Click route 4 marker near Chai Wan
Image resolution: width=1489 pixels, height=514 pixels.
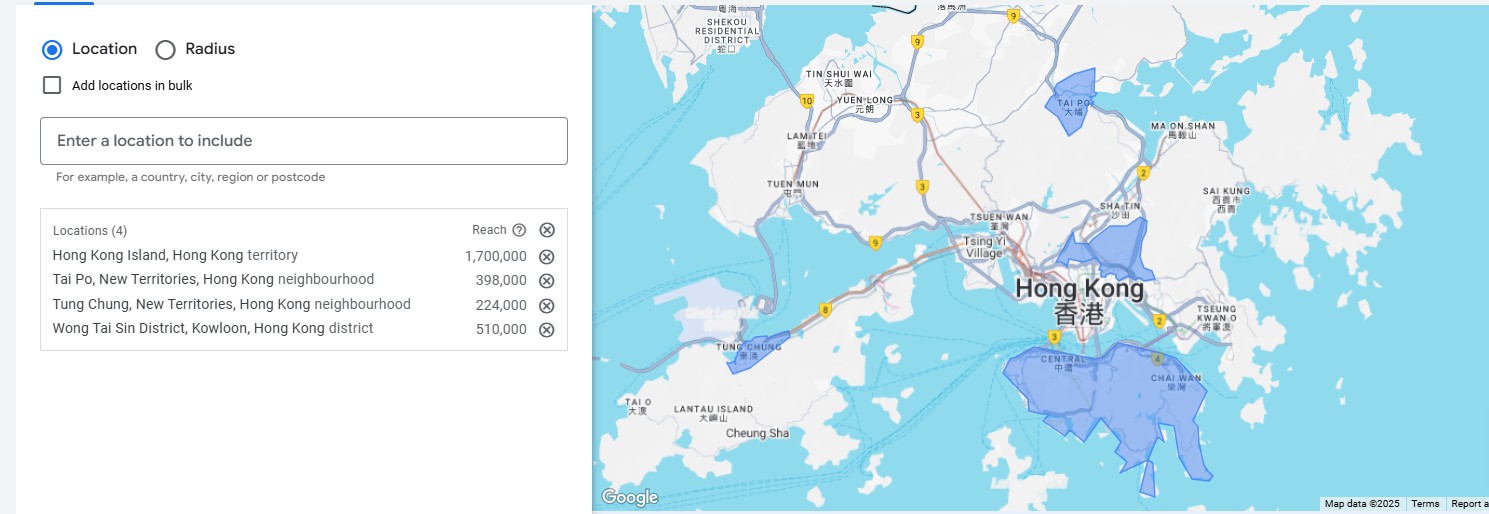(1157, 359)
